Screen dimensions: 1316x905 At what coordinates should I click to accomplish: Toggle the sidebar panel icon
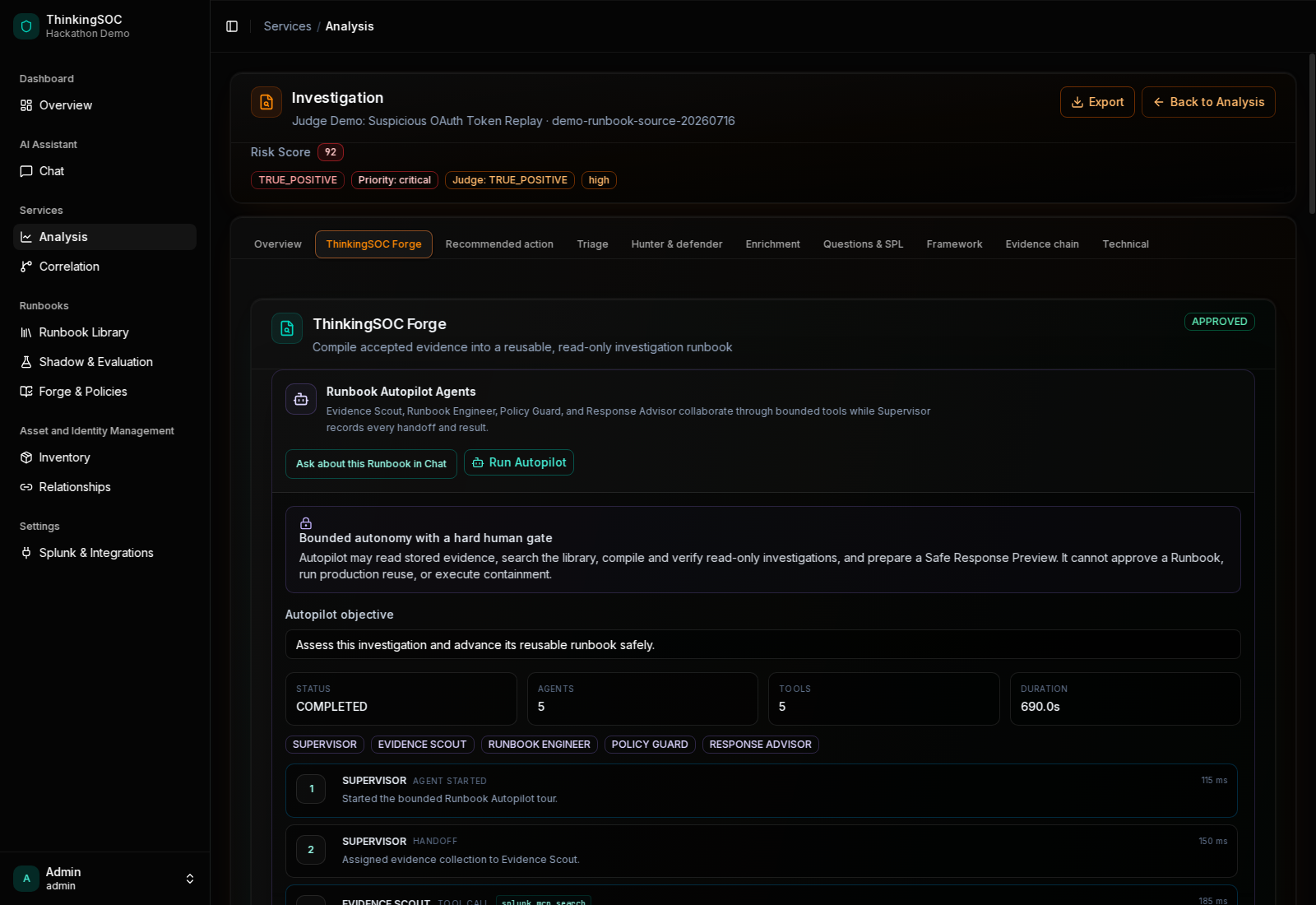tap(232, 26)
